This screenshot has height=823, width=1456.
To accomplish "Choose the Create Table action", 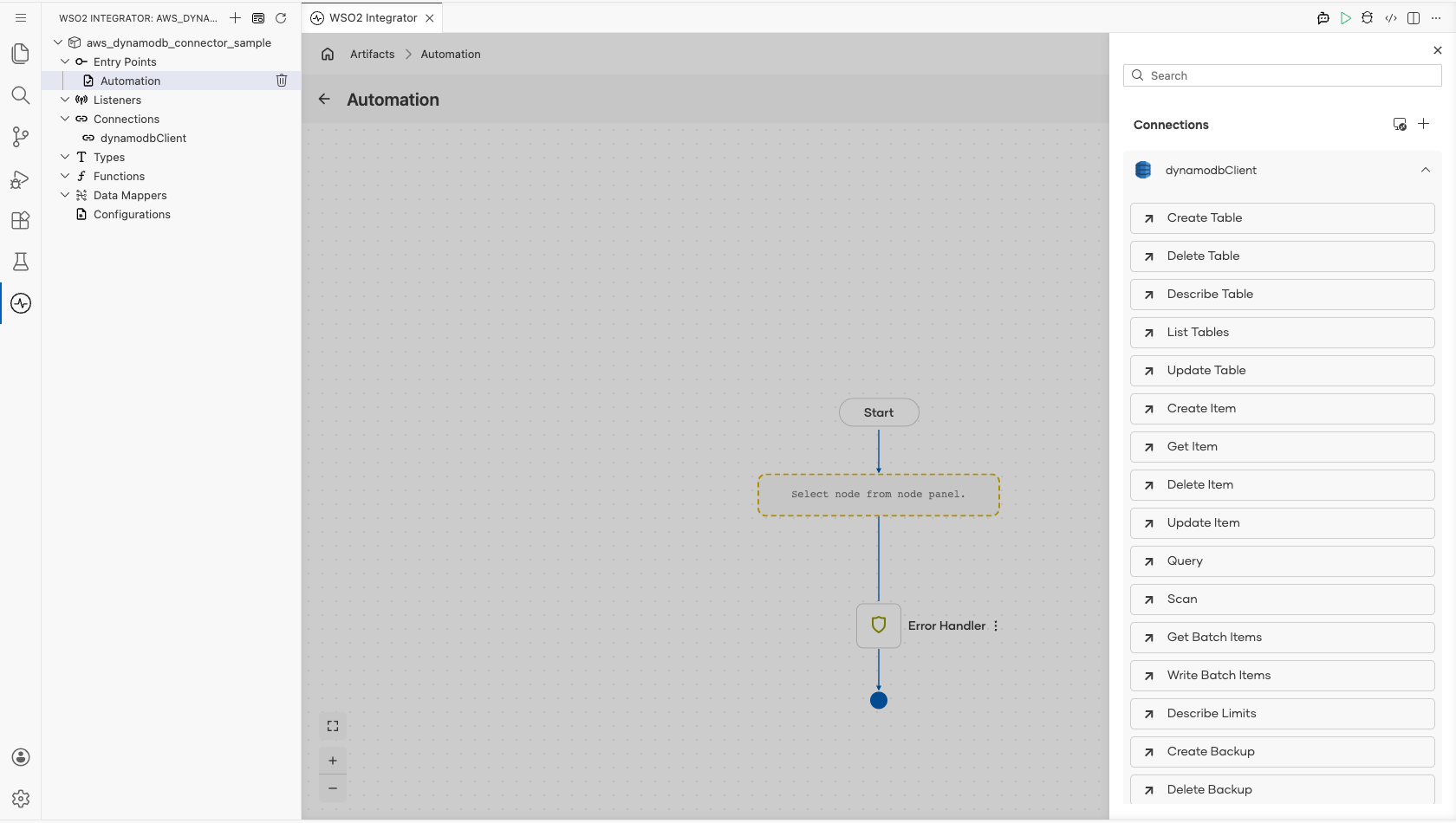I will [1283, 218].
